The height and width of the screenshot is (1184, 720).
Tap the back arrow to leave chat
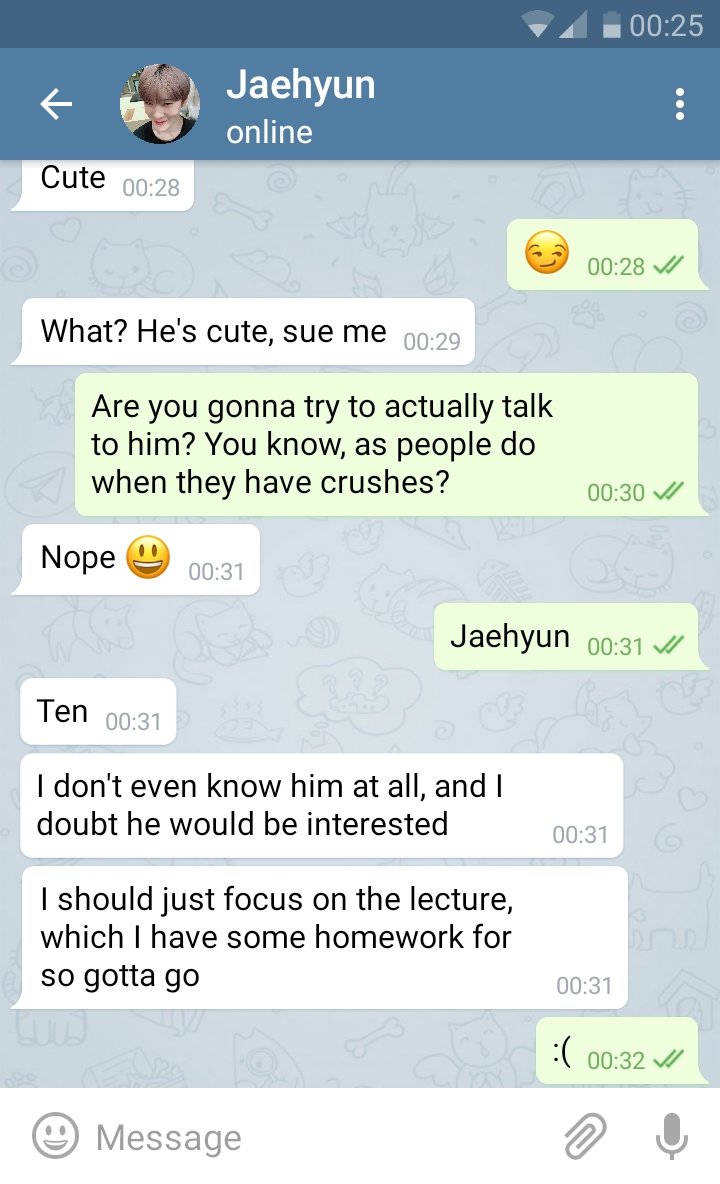[x=56, y=103]
